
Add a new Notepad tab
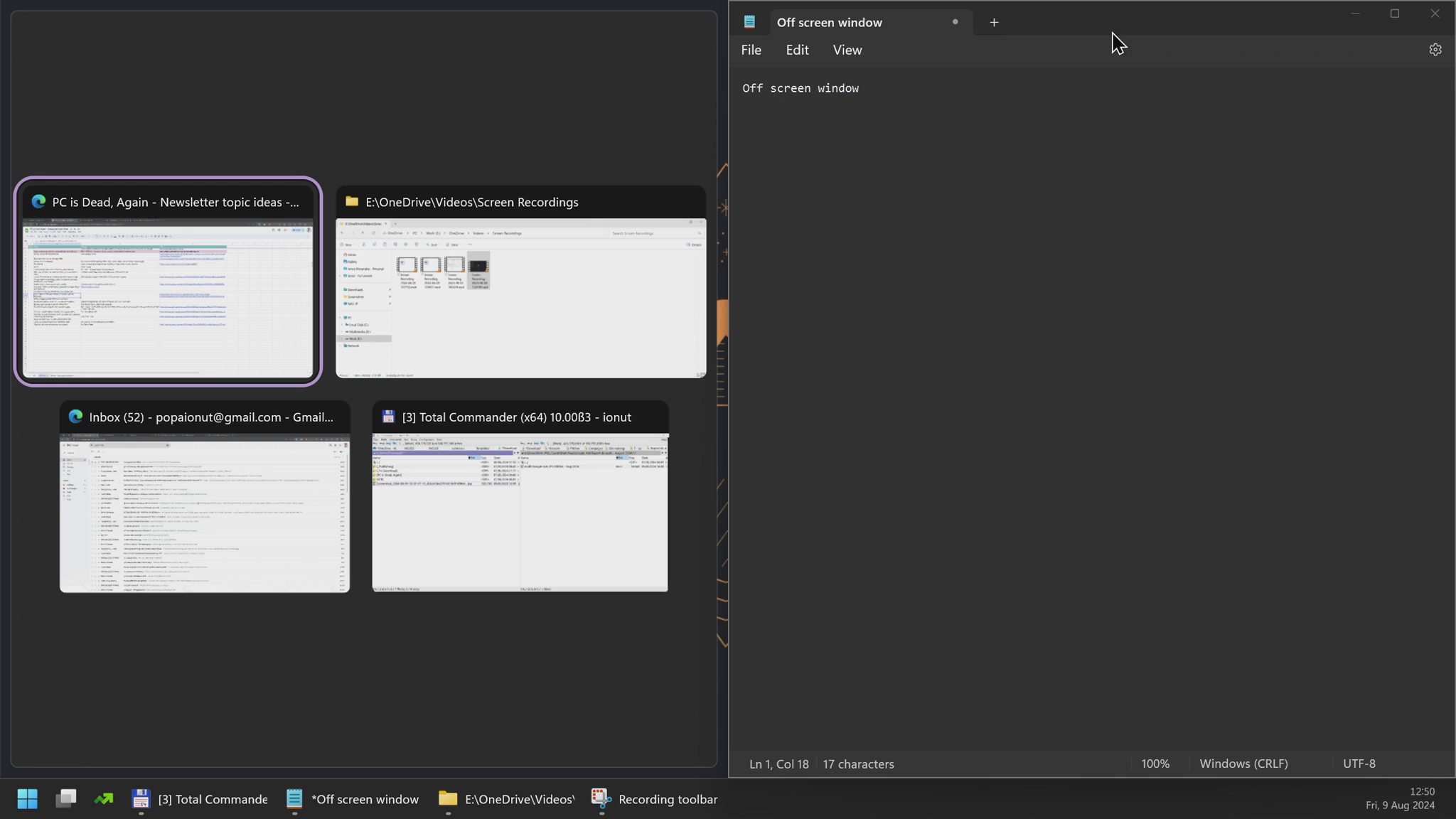click(x=994, y=22)
